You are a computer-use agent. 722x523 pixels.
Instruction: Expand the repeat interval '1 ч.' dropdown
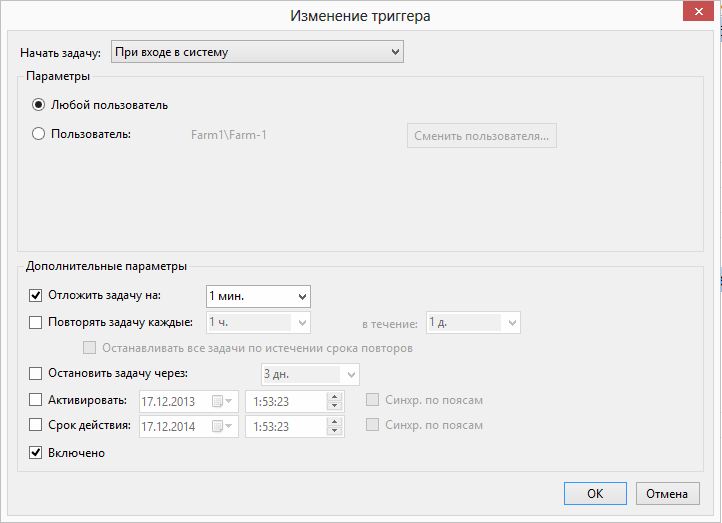(x=258, y=322)
